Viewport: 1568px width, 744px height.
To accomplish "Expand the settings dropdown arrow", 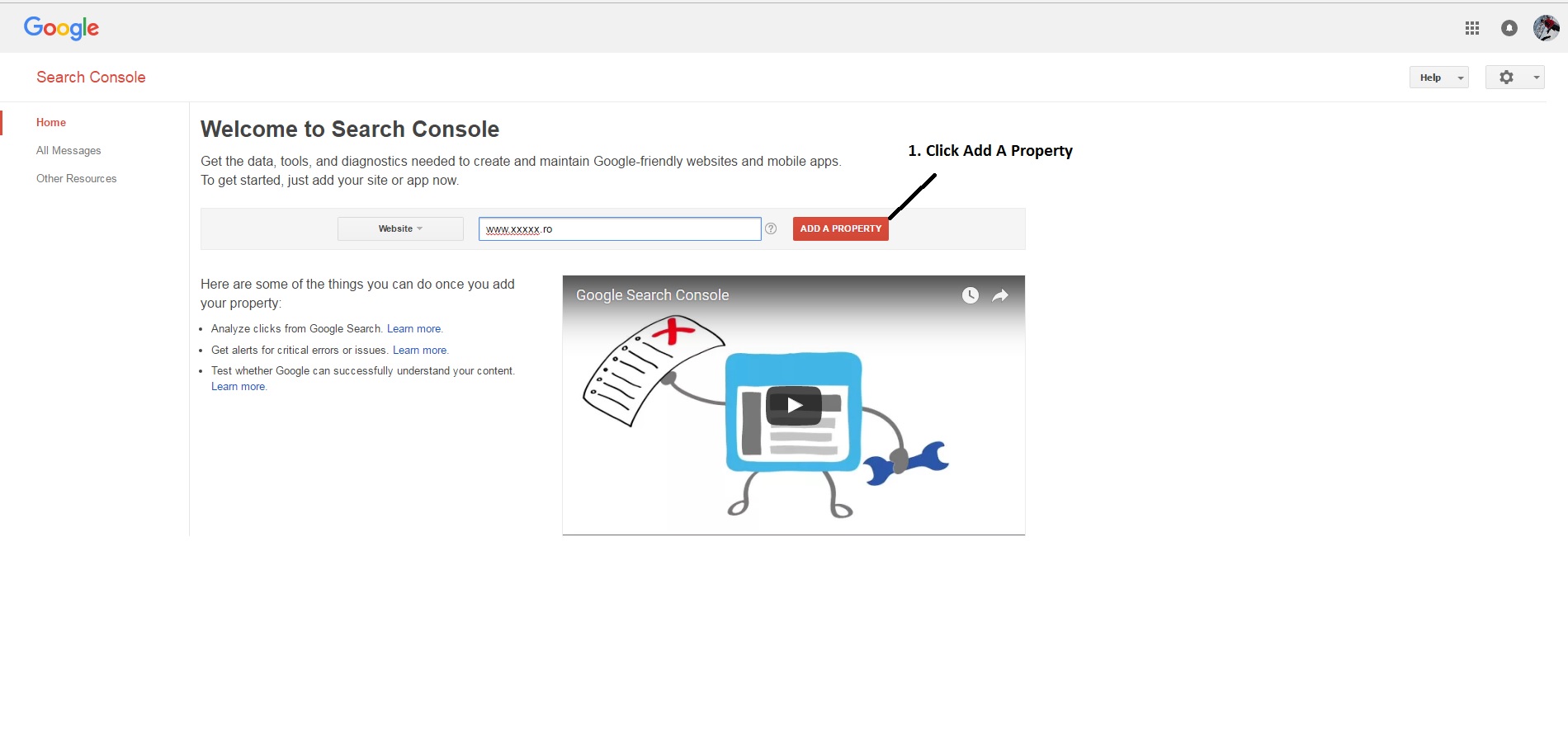I will [1536, 78].
